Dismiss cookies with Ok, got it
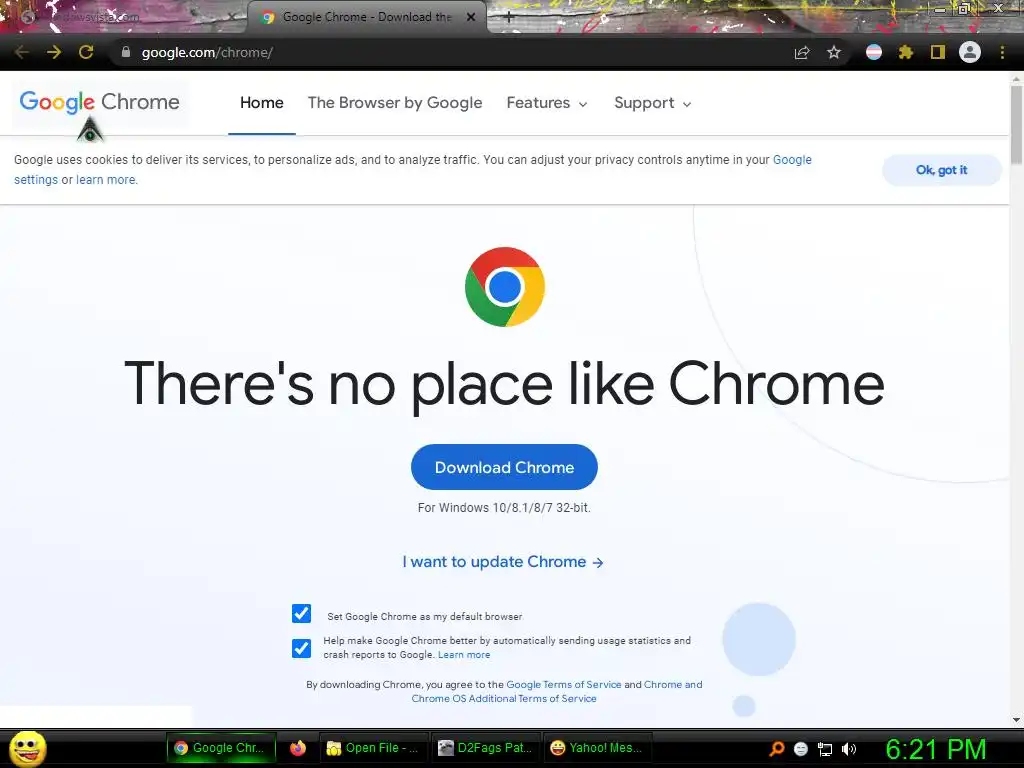Screen dimensions: 1024x768 (x=941, y=170)
